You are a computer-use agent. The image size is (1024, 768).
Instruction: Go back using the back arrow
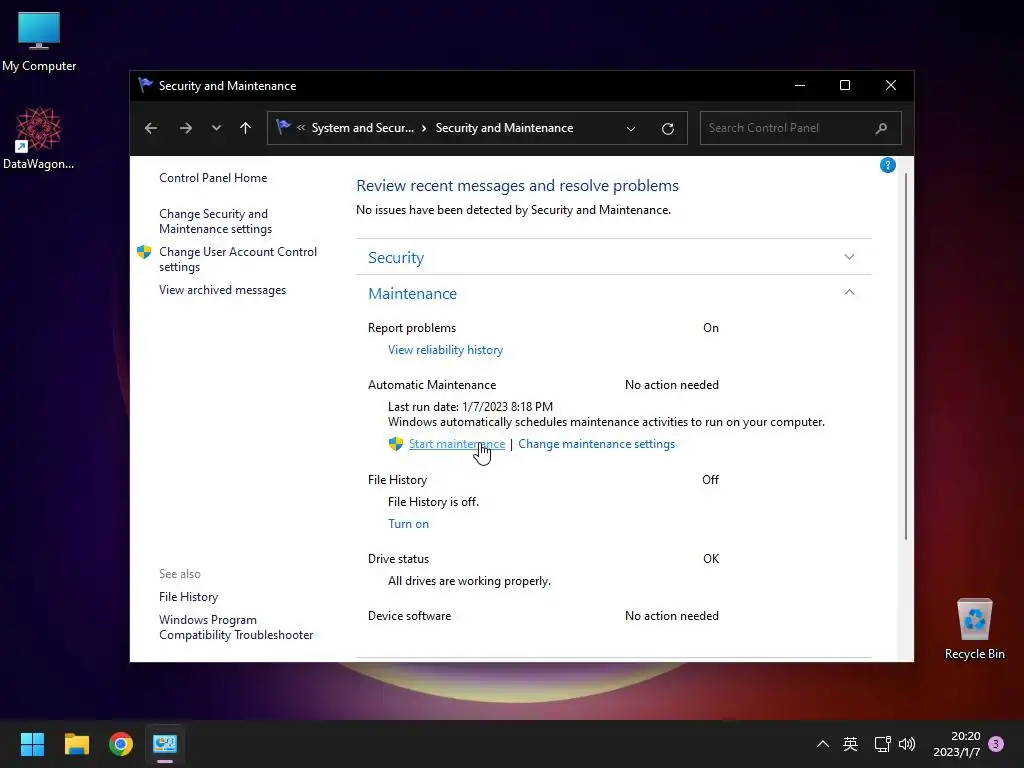pyautogui.click(x=151, y=128)
